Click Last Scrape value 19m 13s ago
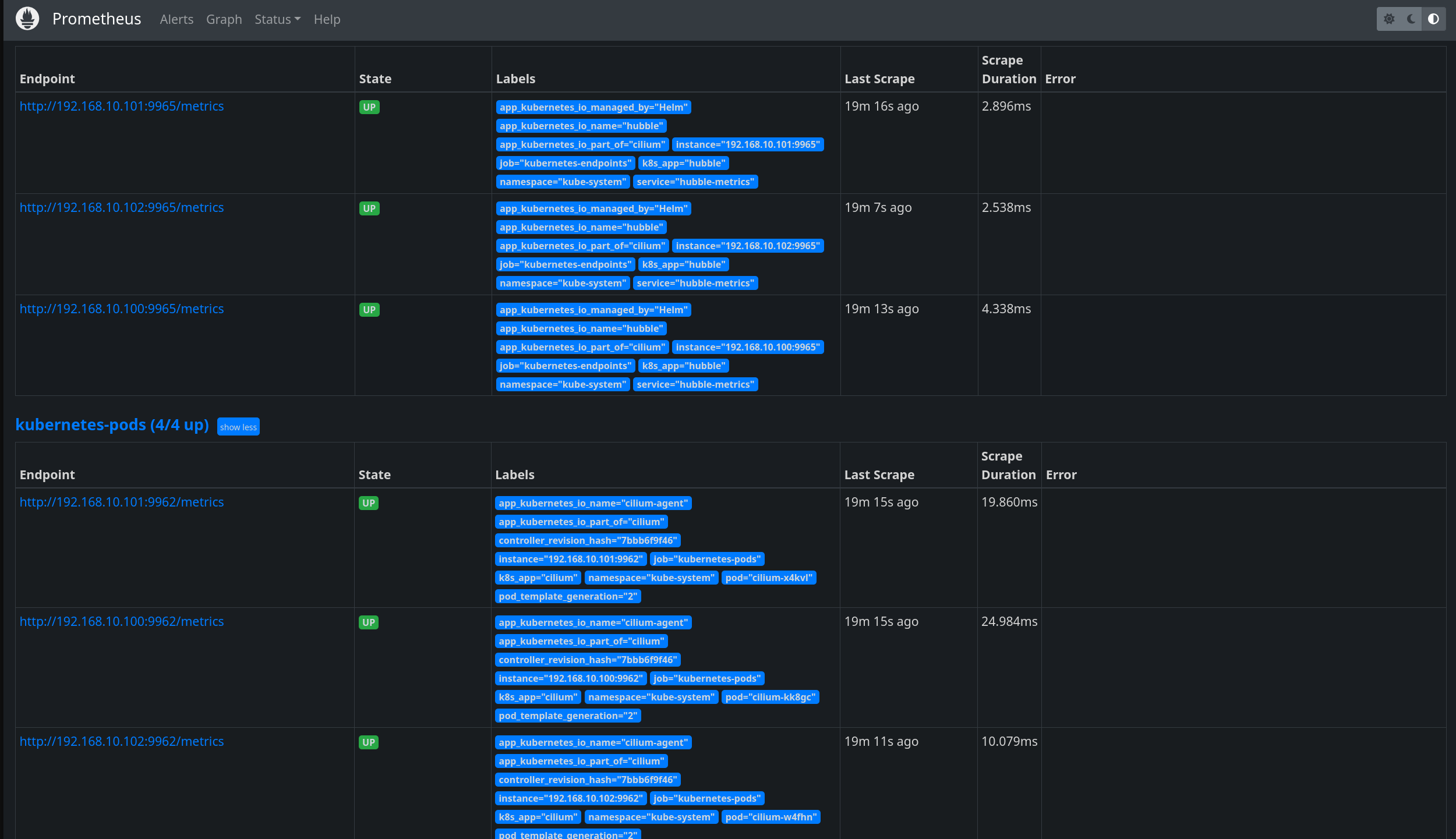Screen dimensions: 1456x839 tap(882, 309)
